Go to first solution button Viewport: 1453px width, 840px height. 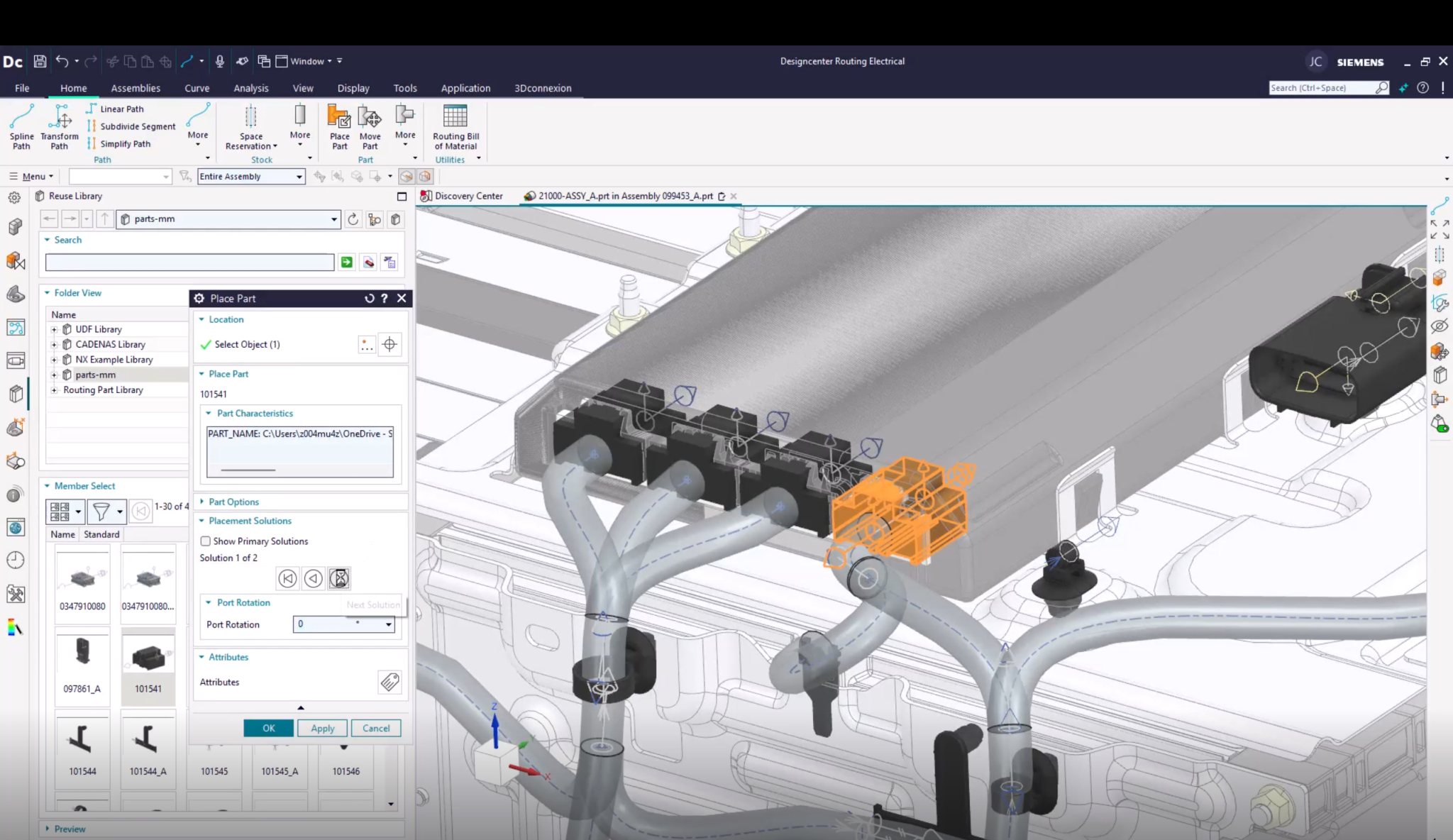[287, 578]
